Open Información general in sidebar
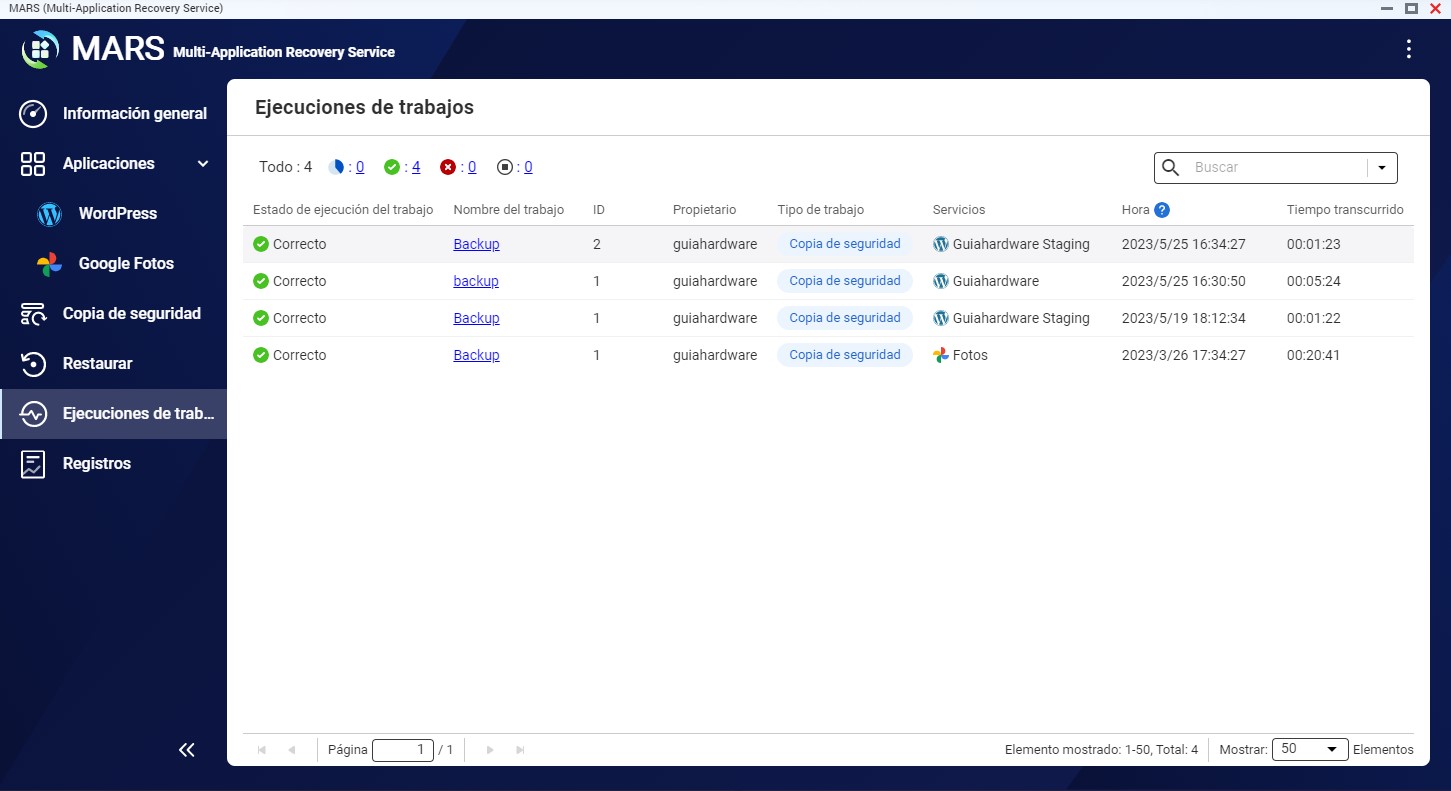 [x=135, y=114]
